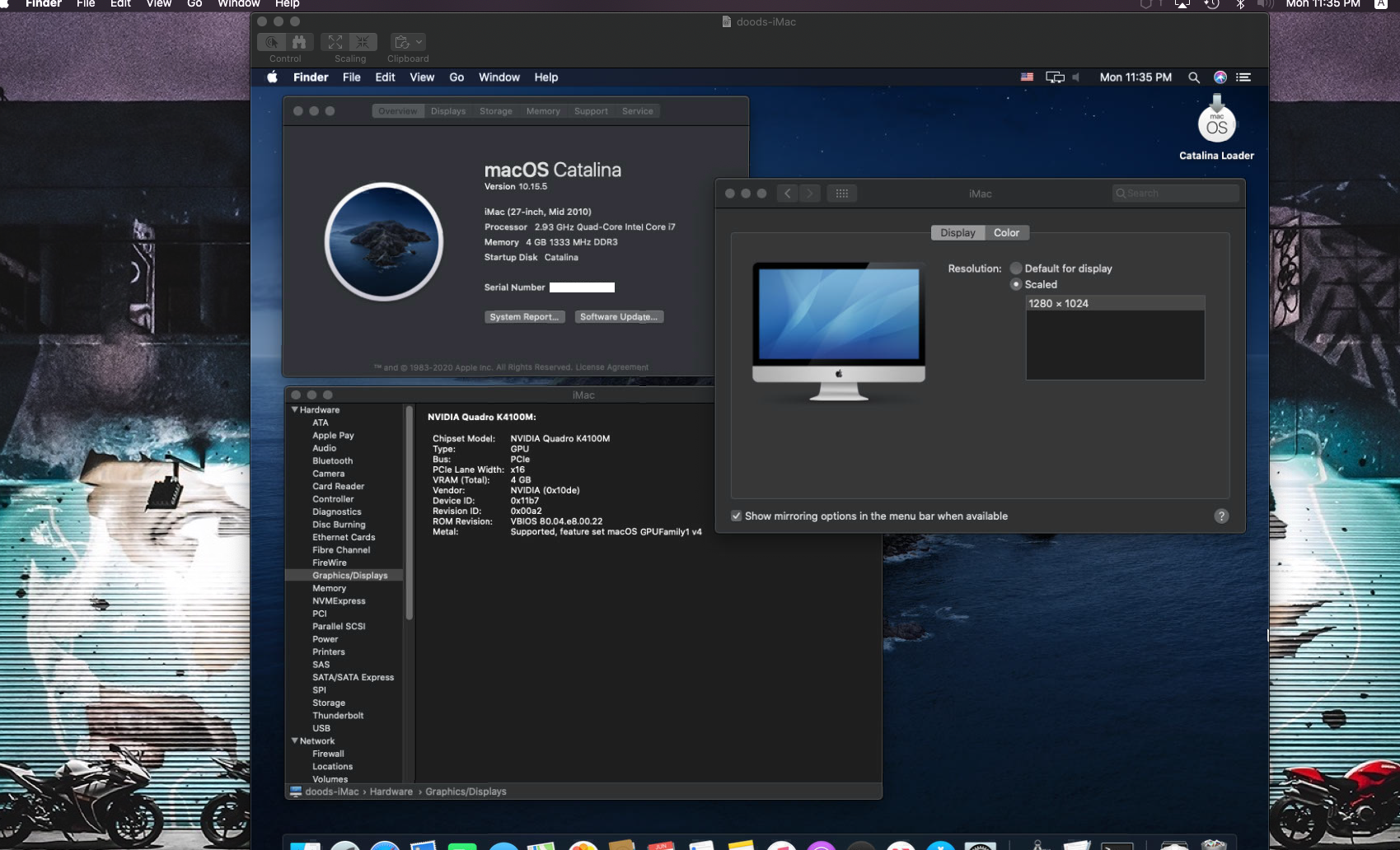Viewport: 1400px width, 850px height.
Task: Switch to Observe mode binoculars icon
Action: (299, 42)
